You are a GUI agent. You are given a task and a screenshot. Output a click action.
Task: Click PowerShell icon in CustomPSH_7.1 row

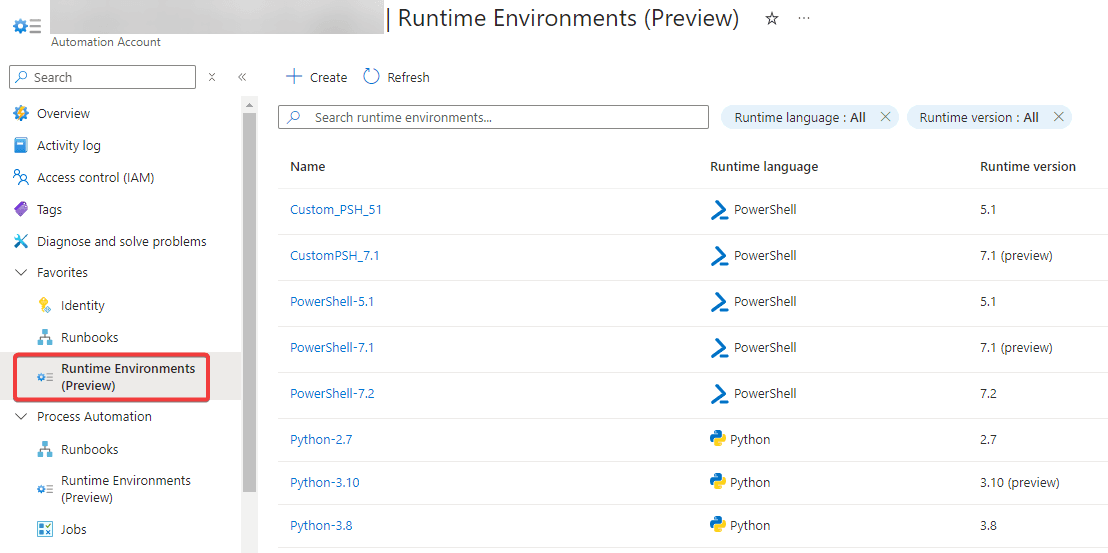(x=719, y=256)
